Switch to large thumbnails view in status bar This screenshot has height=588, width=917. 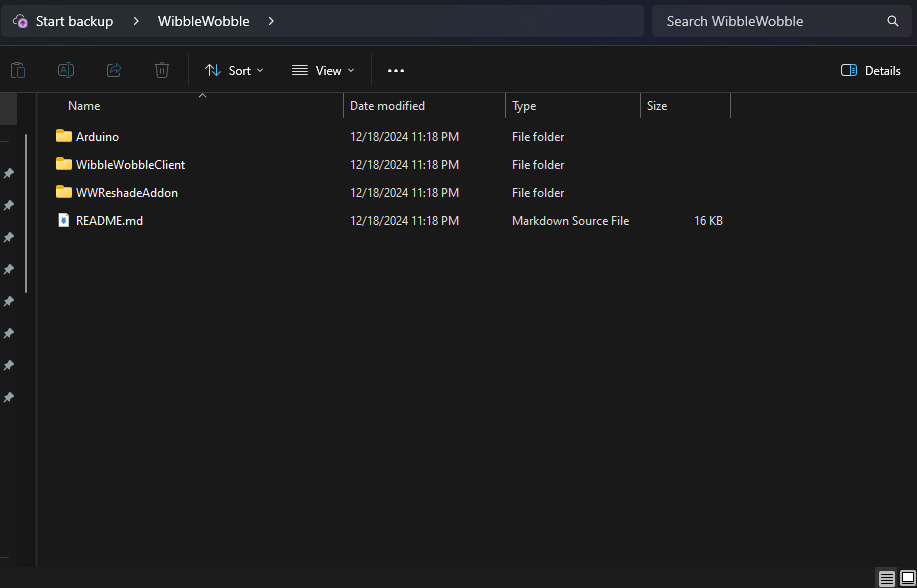907,578
